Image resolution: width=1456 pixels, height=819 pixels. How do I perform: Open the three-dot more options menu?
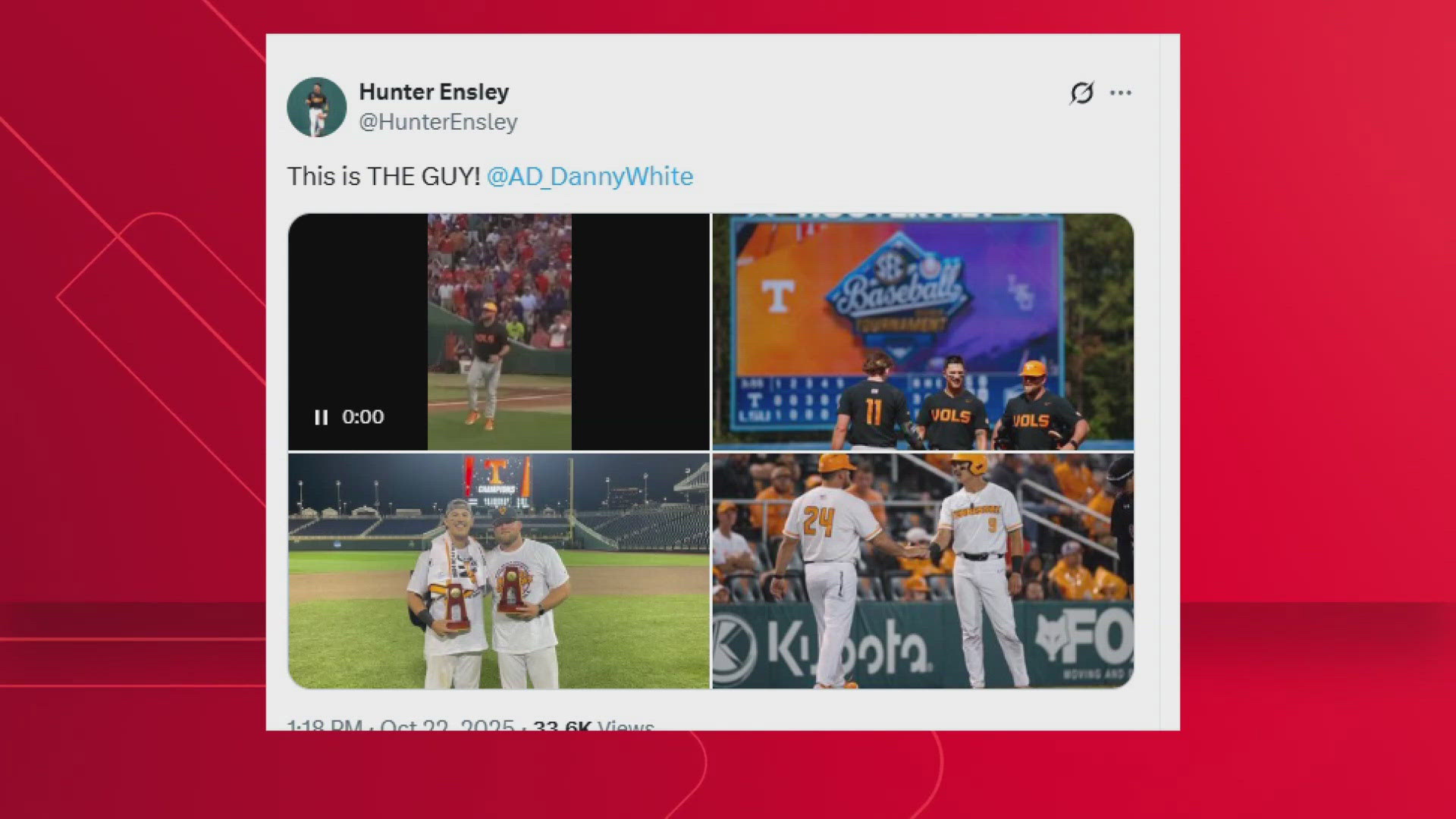pyautogui.click(x=1121, y=93)
